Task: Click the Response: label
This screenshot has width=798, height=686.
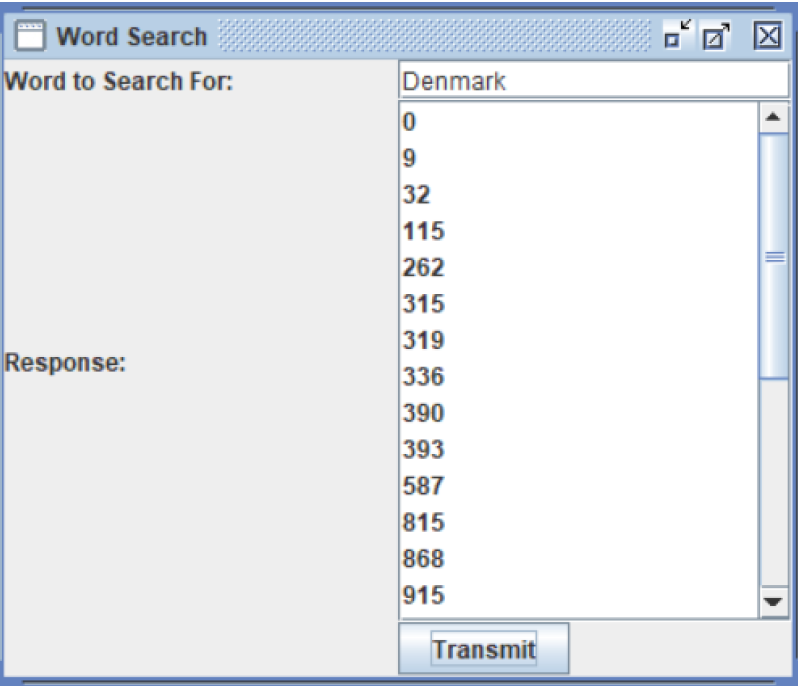Action: tap(65, 363)
